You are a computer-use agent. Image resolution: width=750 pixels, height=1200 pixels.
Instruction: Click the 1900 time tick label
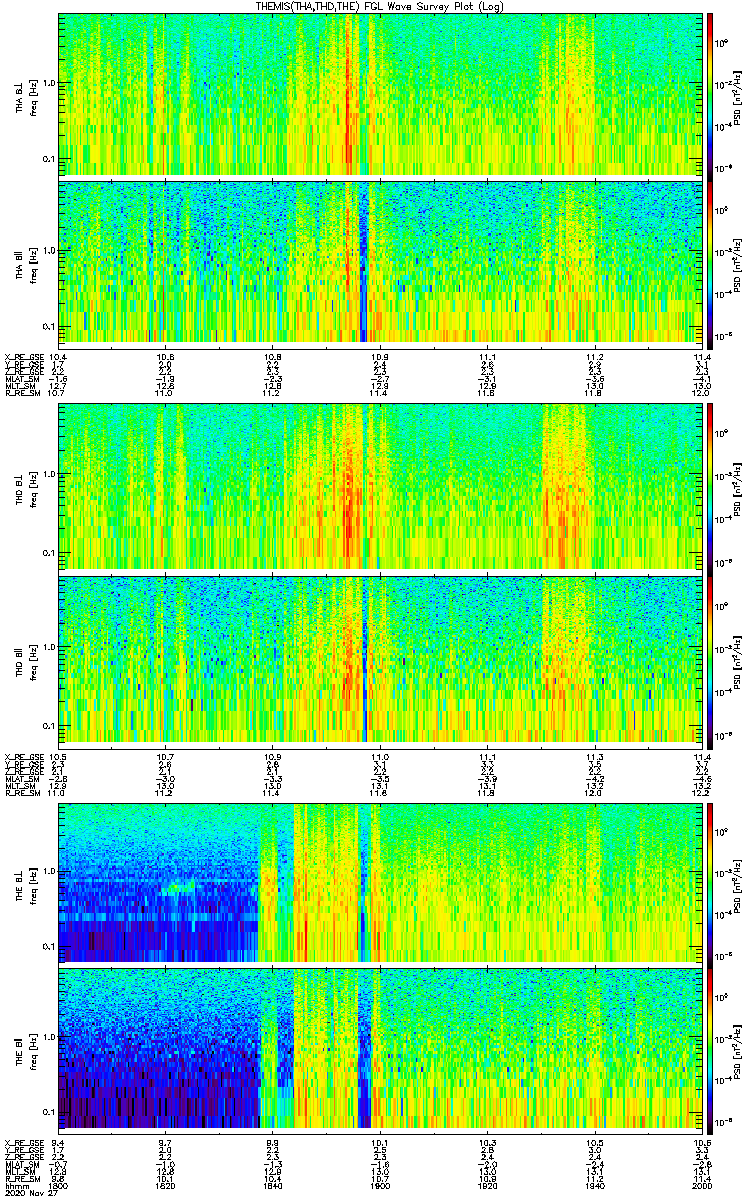point(380,1185)
